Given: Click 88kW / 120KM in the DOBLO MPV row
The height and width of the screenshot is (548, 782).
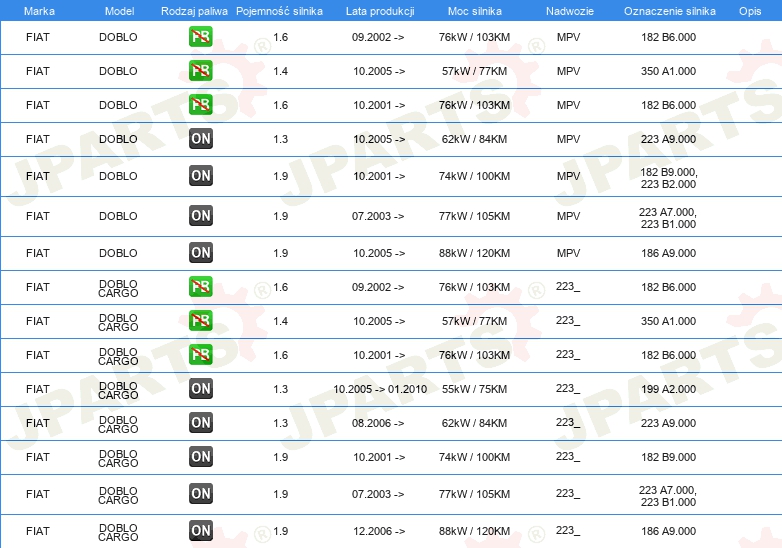Looking at the screenshot, I should tap(474, 253).
